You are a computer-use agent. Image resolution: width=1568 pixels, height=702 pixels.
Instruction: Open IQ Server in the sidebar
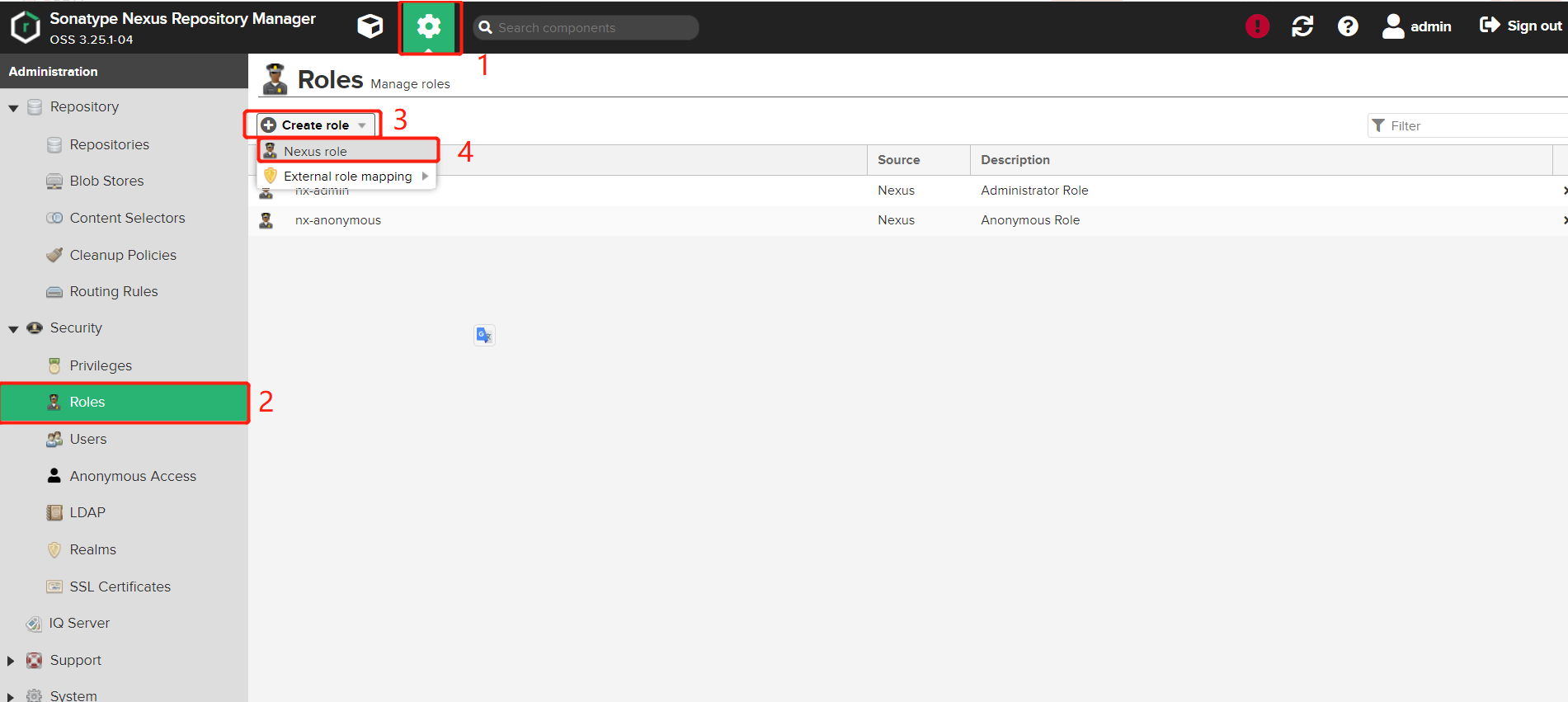[79, 623]
